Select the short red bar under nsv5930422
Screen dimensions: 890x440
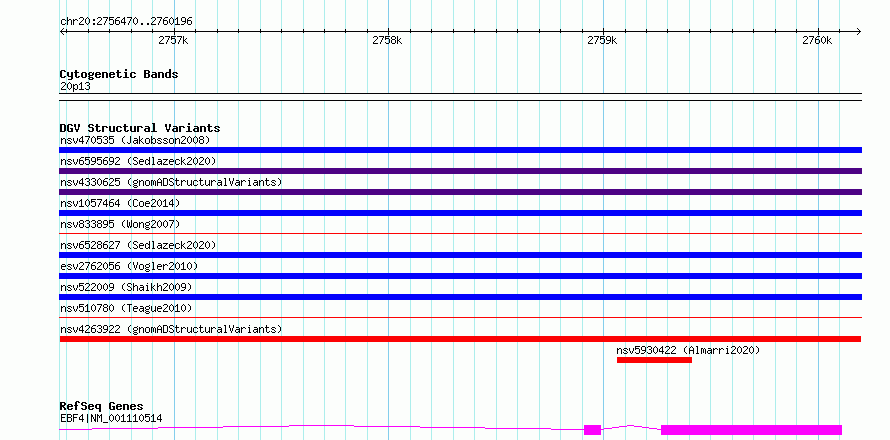click(x=654, y=360)
